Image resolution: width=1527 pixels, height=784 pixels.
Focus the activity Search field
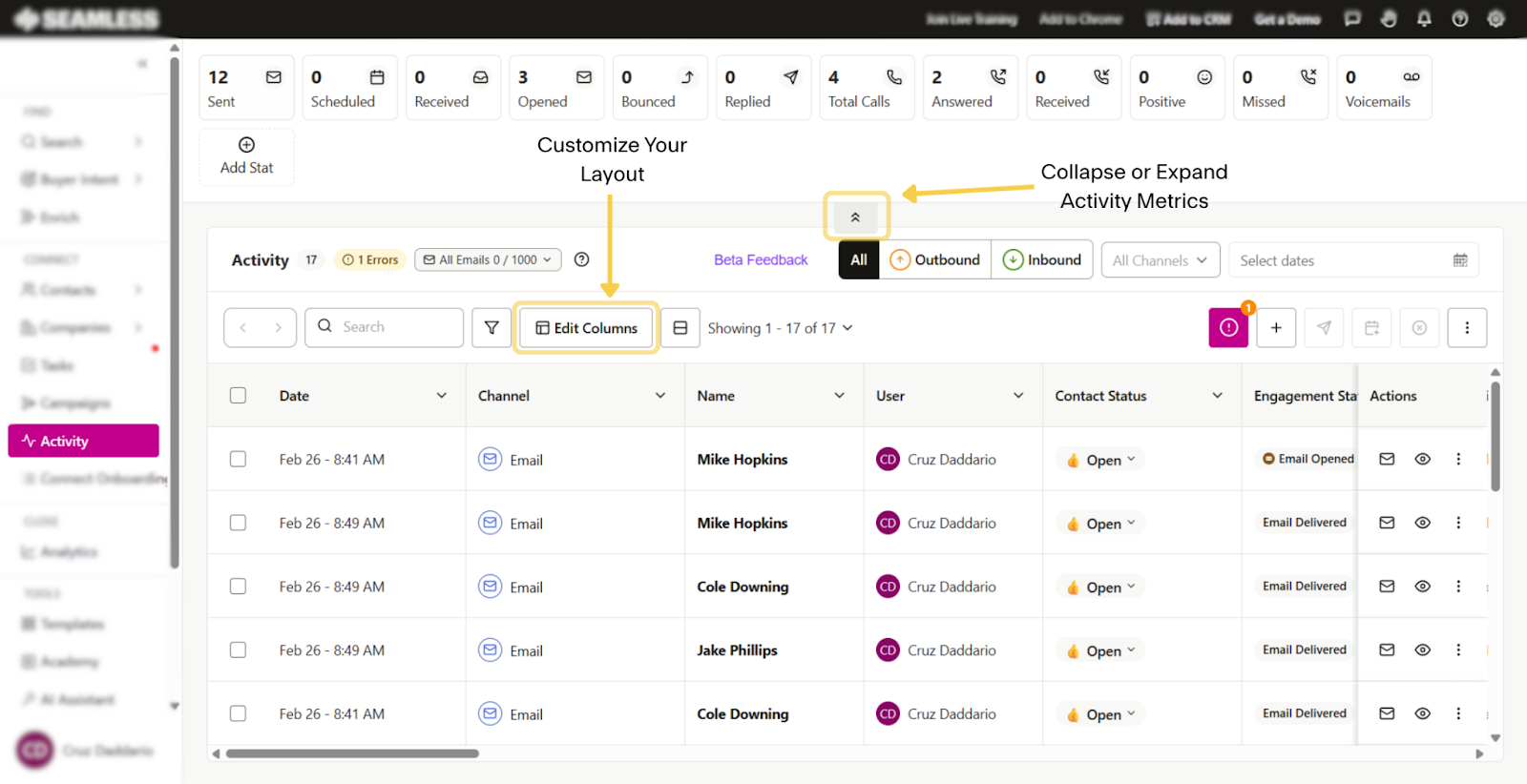point(385,327)
